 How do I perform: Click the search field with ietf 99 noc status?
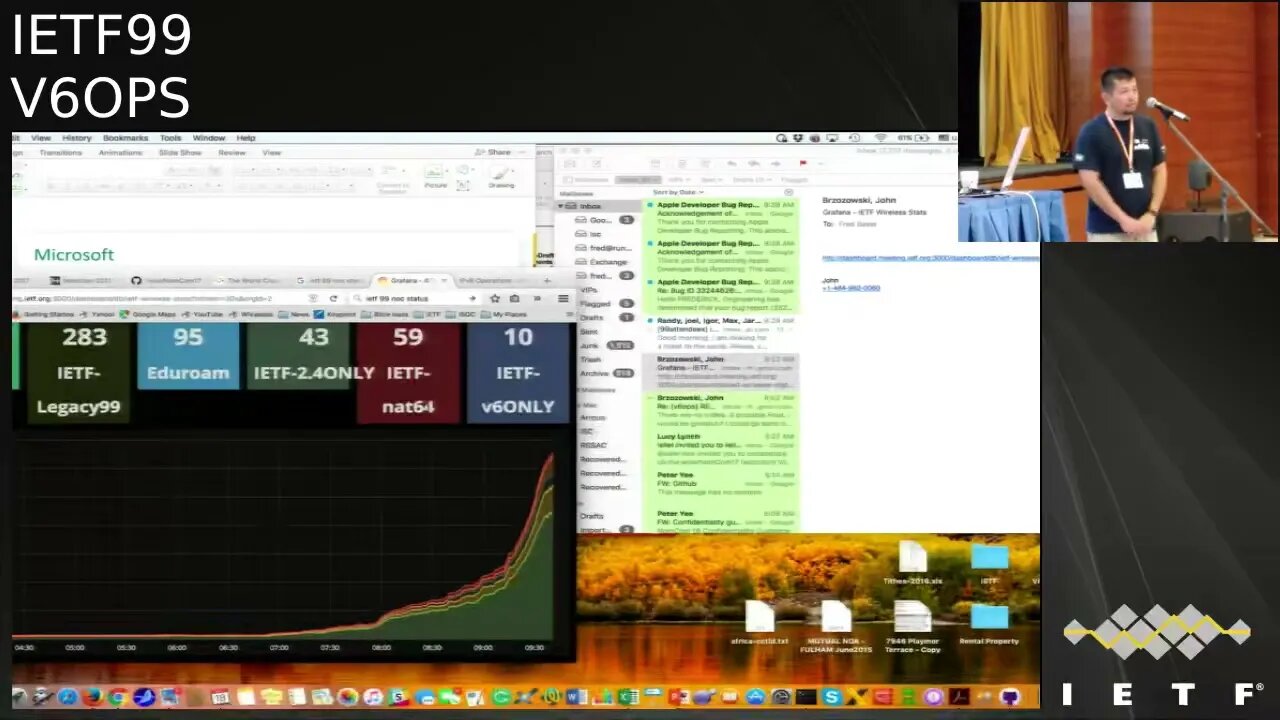point(416,298)
